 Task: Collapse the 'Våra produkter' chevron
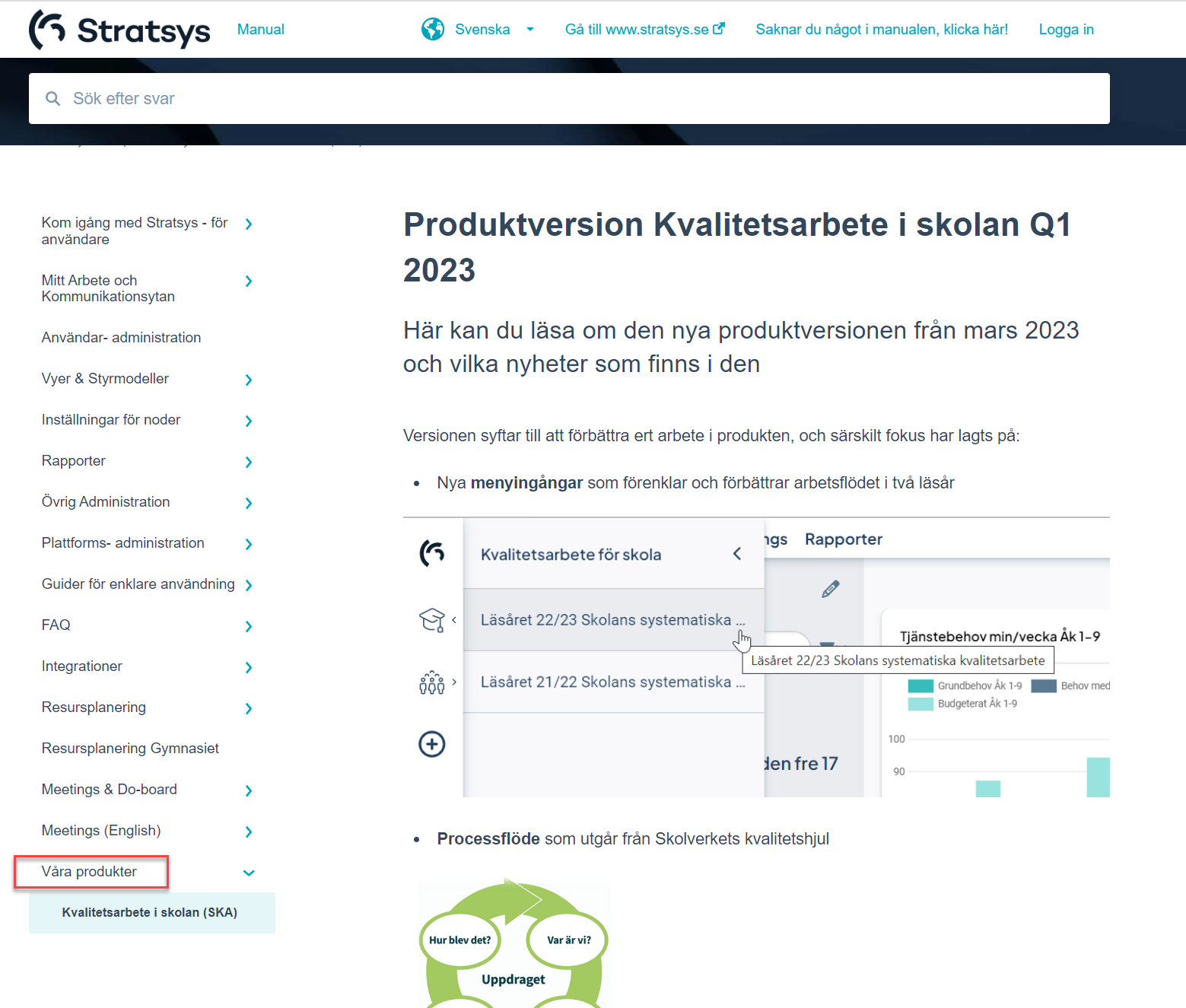click(249, 873)
